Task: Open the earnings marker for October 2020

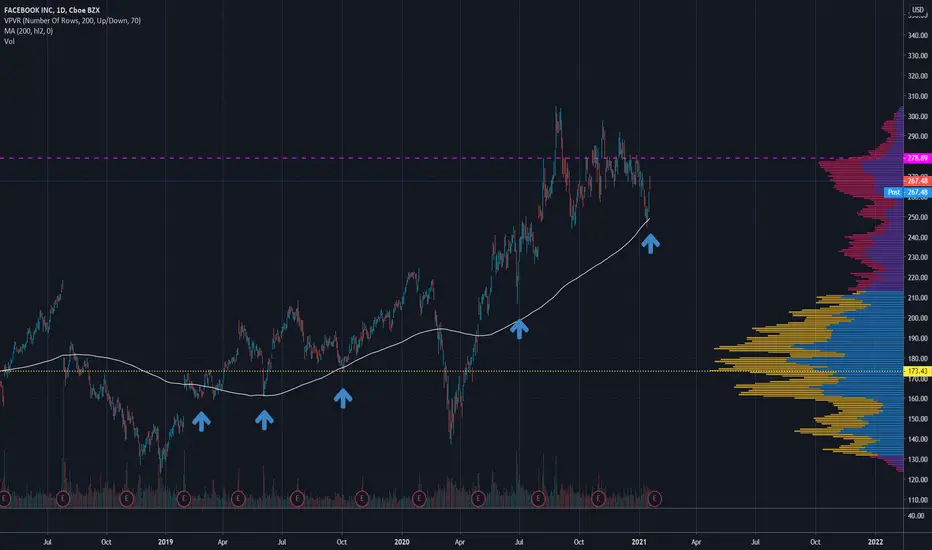Action: [x=598, y=498]
